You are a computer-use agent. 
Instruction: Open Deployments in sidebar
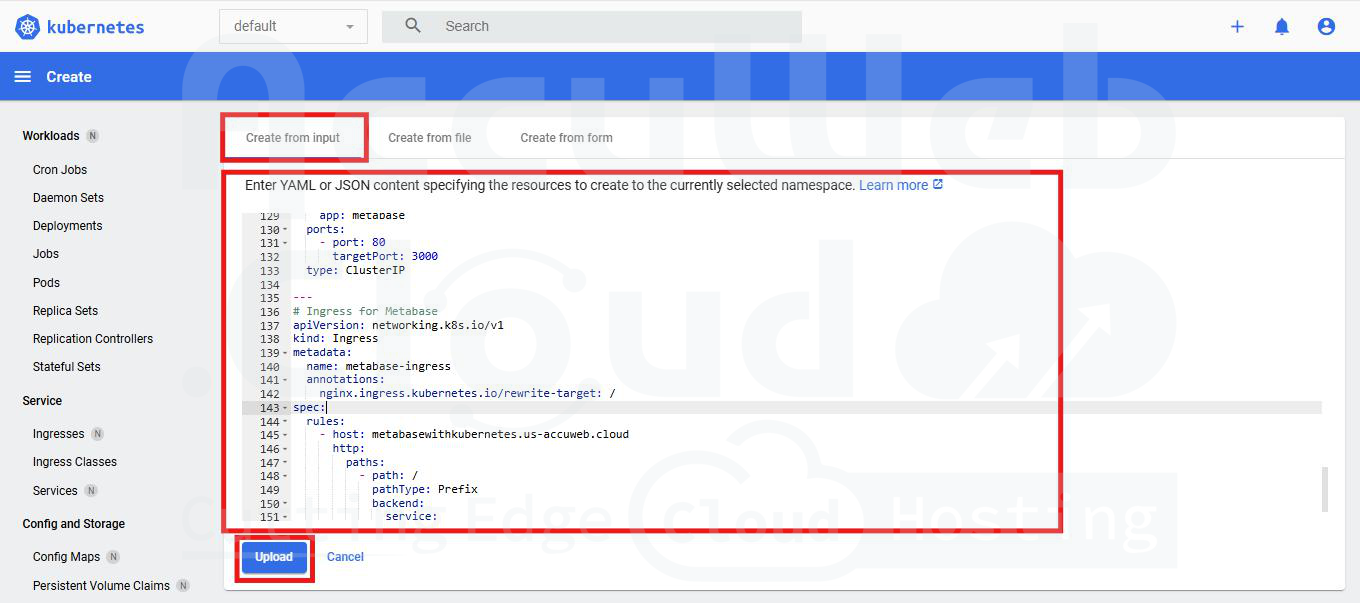pyautogui.click(x=68, y=226)
